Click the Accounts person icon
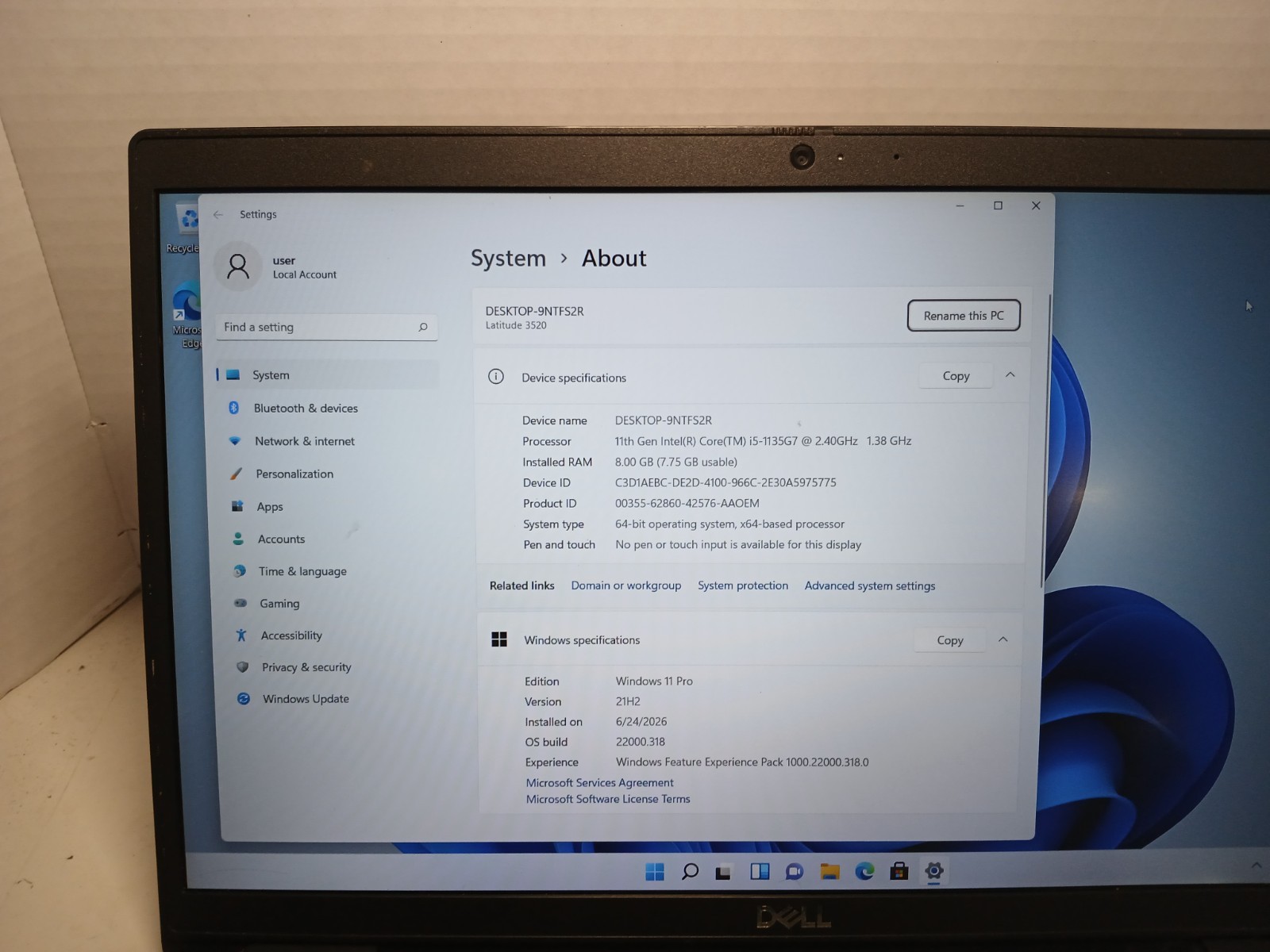Viewport: 1270px width, 952px height. click(x=238, y=539)
